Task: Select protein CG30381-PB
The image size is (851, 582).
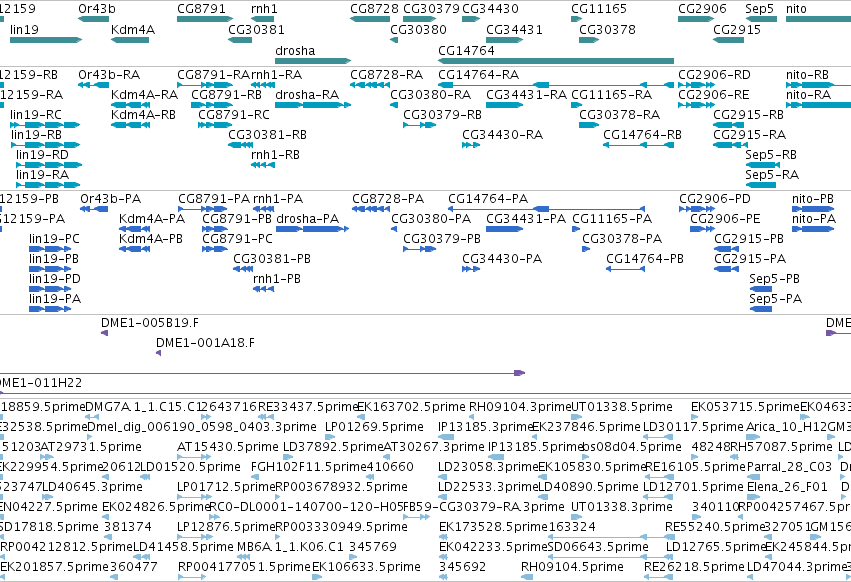Action: point(243,269)
